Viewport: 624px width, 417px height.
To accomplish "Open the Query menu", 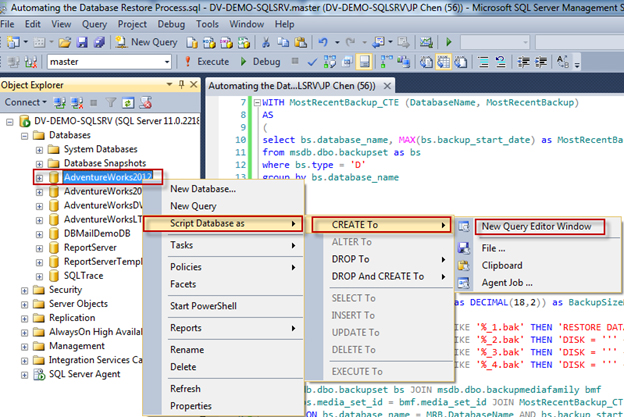I will pos(94,25).
